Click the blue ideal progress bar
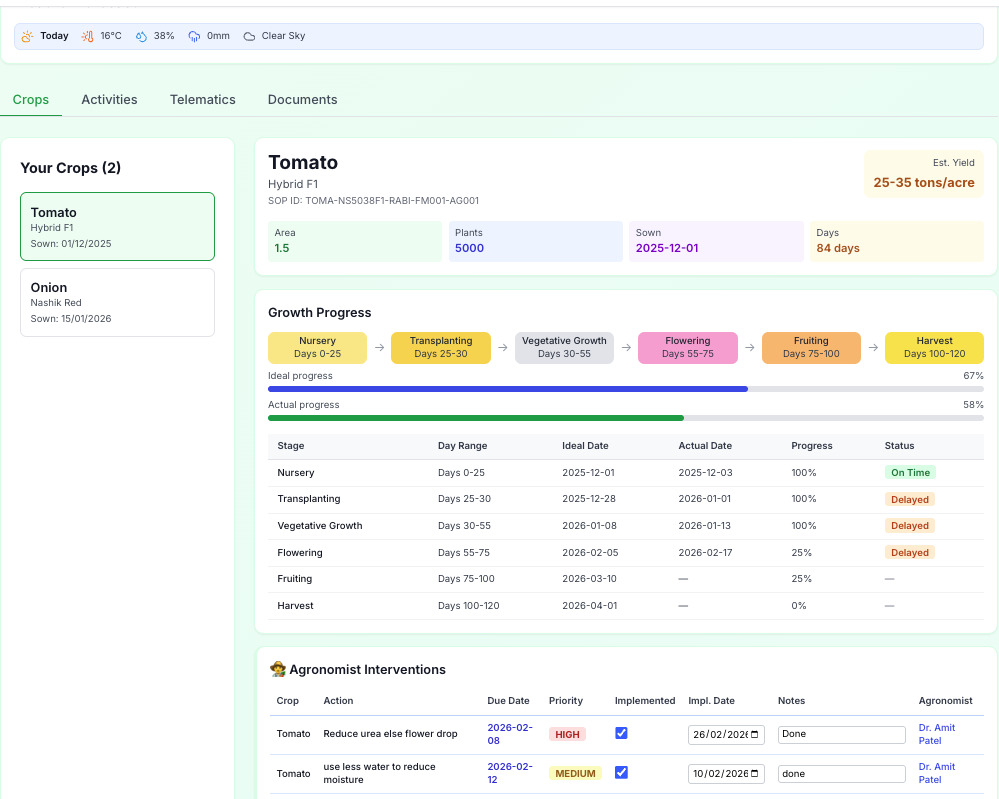 coord(508,389)
